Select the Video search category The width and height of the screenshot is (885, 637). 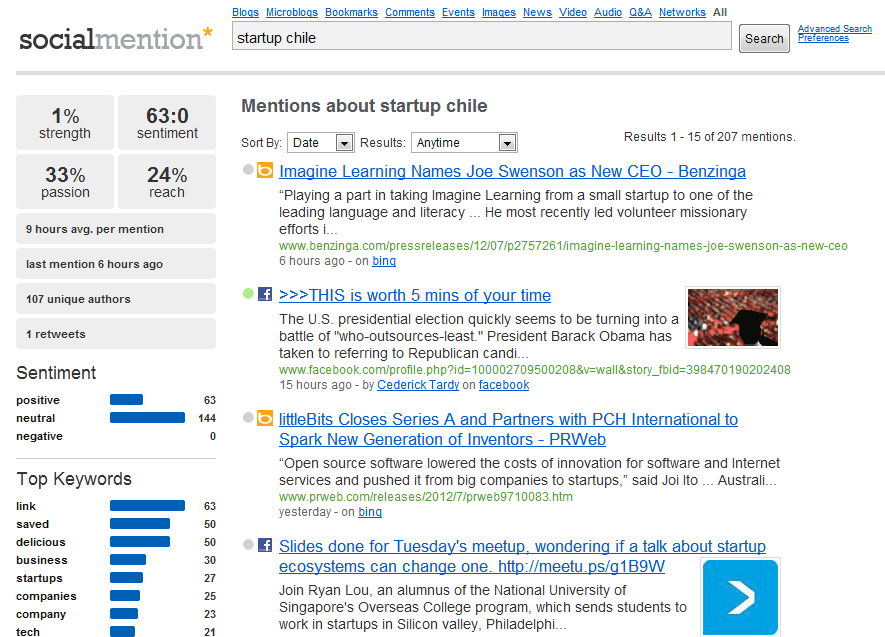tap(573, 12)
